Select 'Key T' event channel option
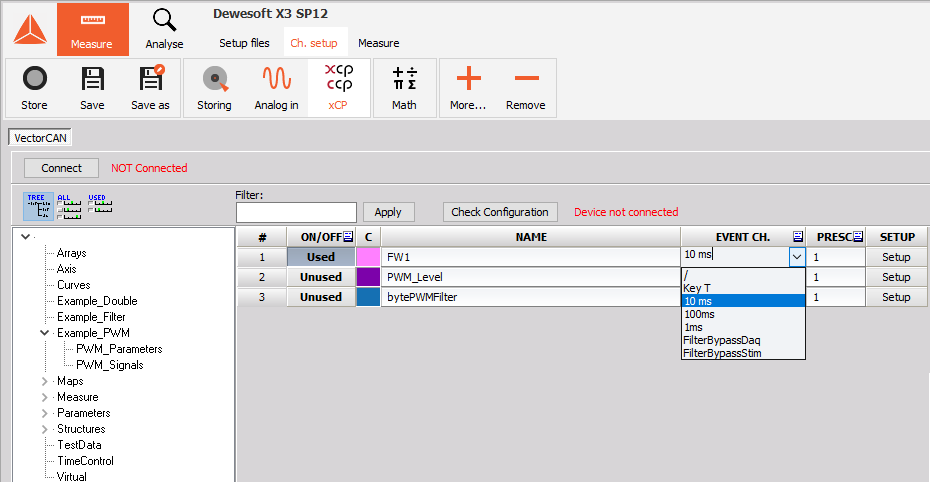 tap(743, 288)
